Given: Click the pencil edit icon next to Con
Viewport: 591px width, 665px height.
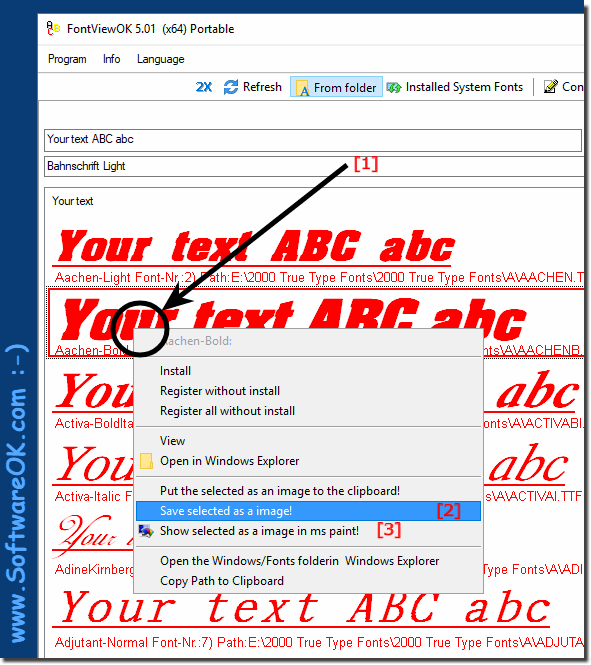Looking at the screenshot, I should point(550,87).
